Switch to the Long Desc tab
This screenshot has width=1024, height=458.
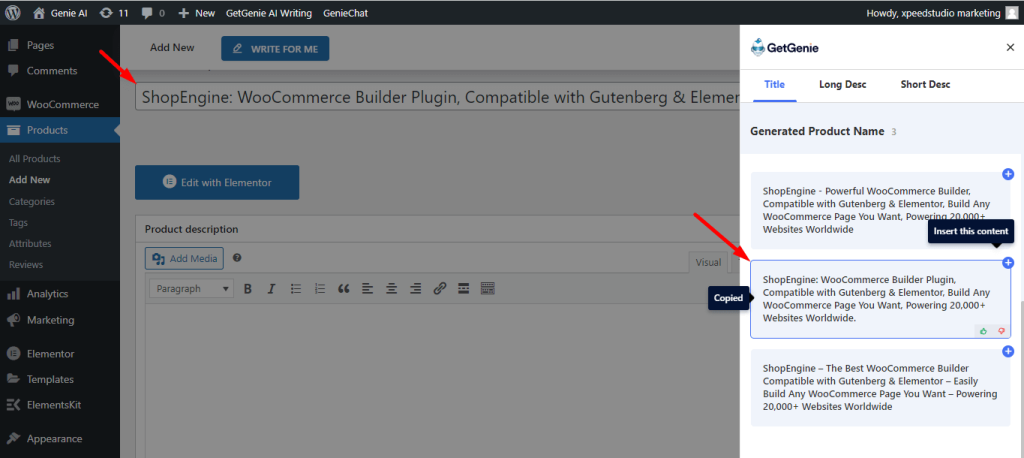point(842,84)
